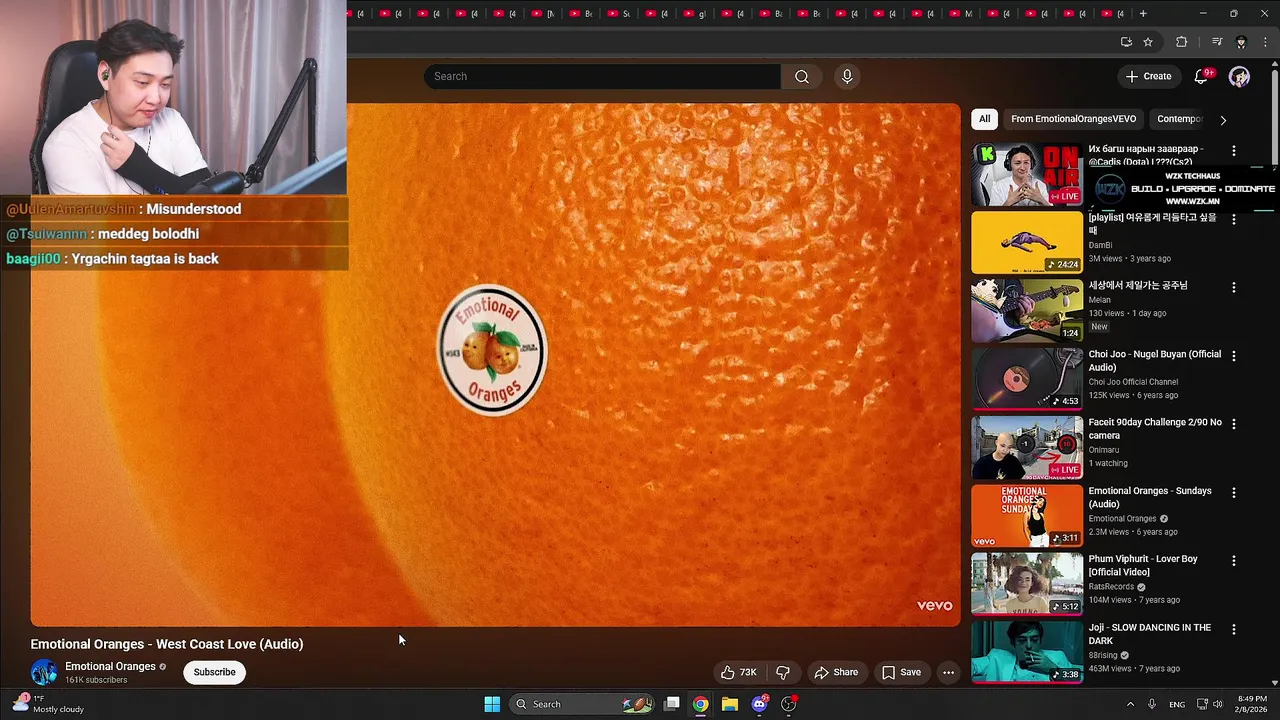Click the taskbar microphone tray icon
Screen dimensions: 1280x720
click(x=1152, y=704)
